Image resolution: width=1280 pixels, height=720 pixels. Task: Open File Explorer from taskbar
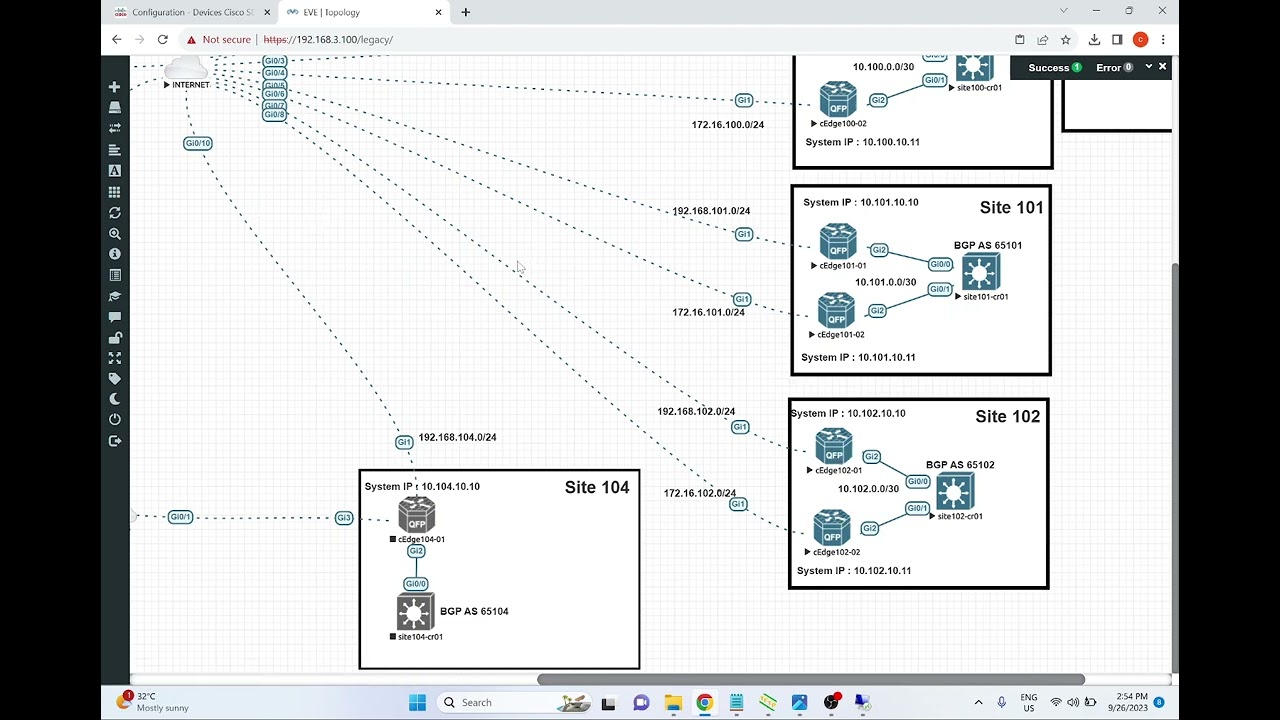[673, 702]
